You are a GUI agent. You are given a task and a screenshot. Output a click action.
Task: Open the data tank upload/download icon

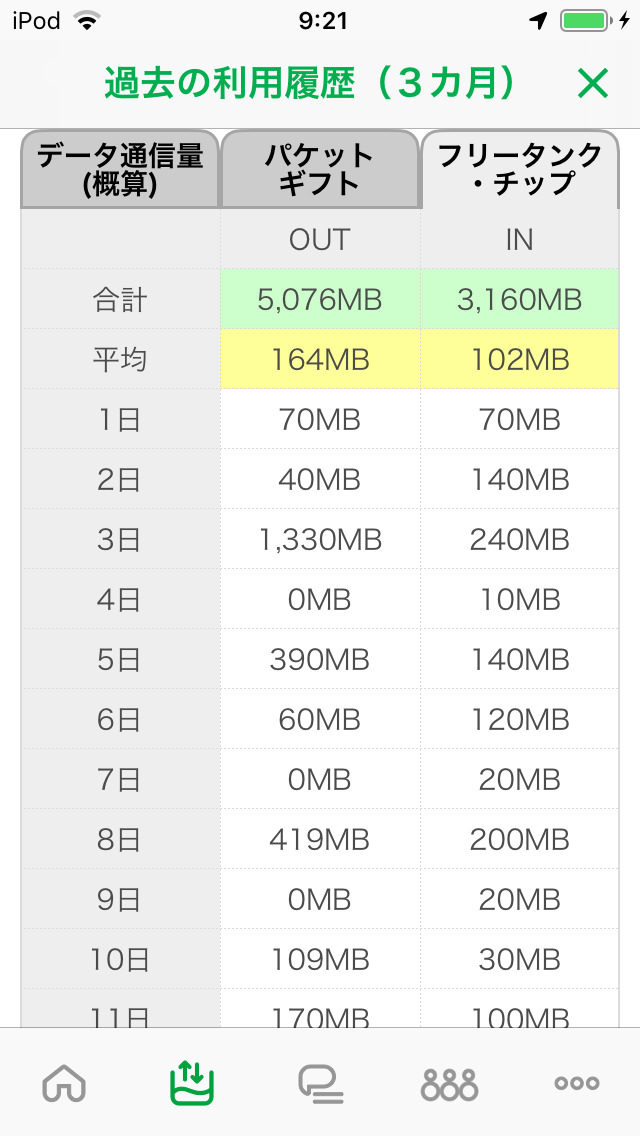(x=192, y=1083)
